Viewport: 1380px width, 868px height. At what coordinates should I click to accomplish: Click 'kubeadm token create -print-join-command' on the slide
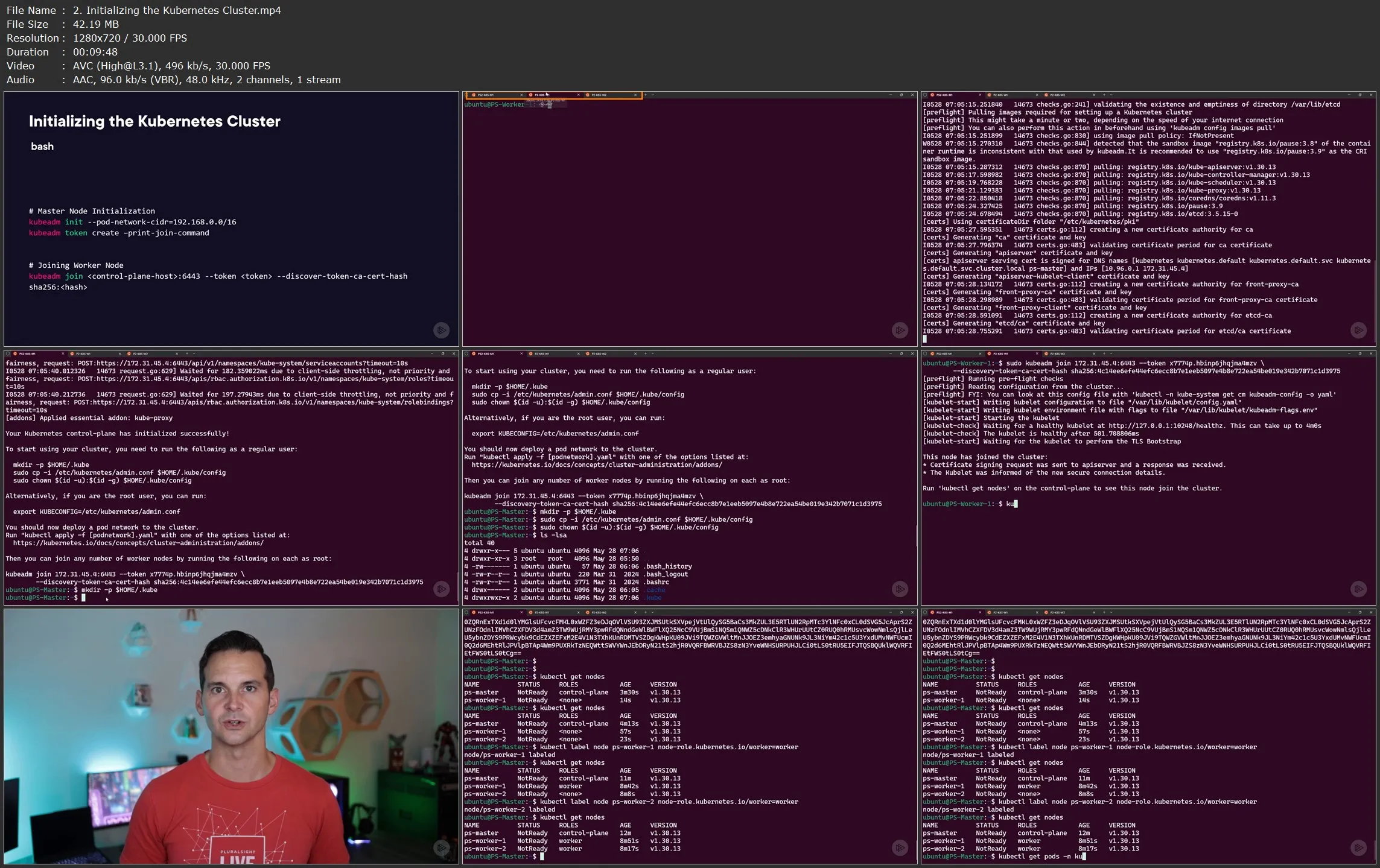click(119, 233)
